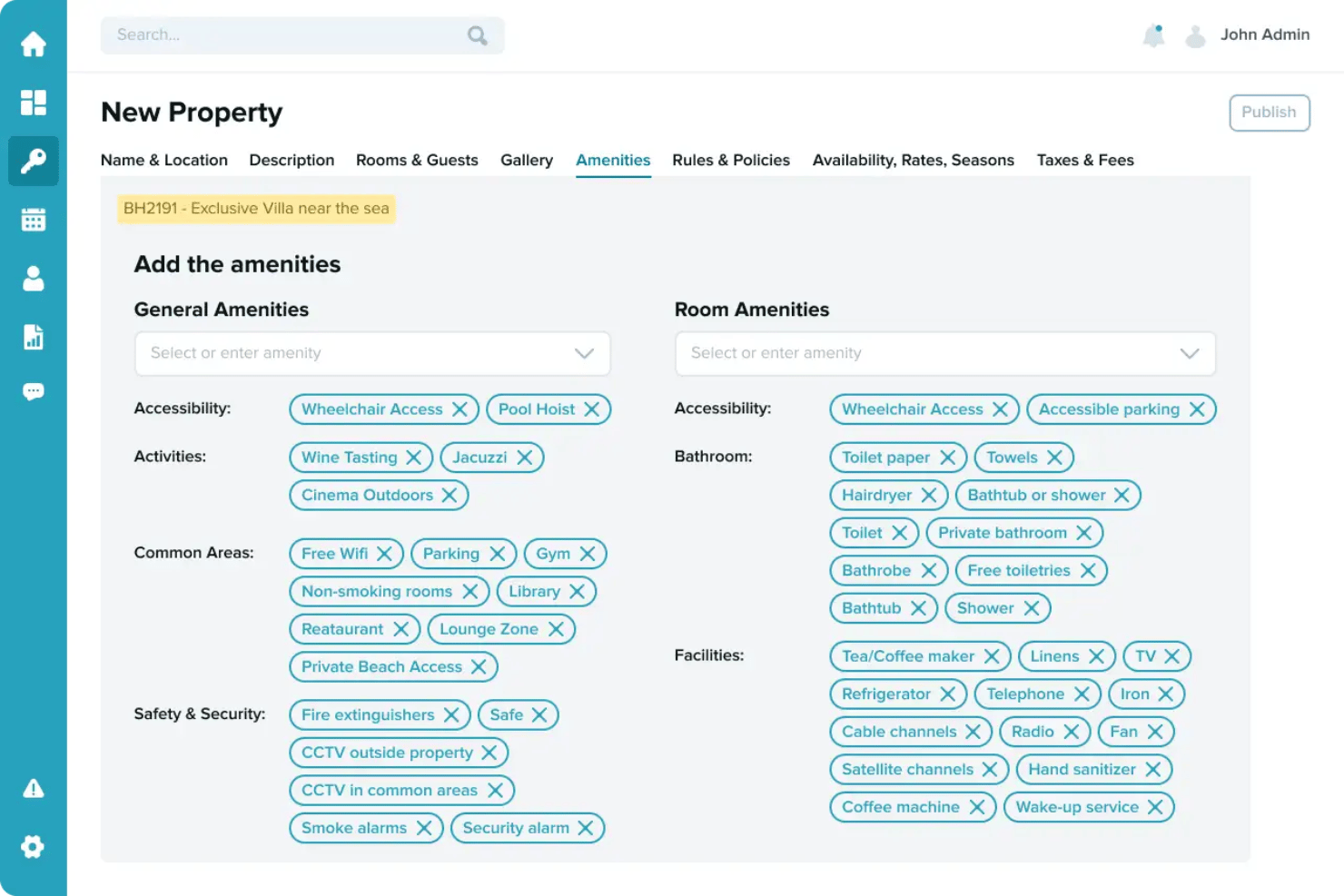Remove the Fire extinguishers tag
The height and width of the screenshot is (896, 1344).
[451, 715]
